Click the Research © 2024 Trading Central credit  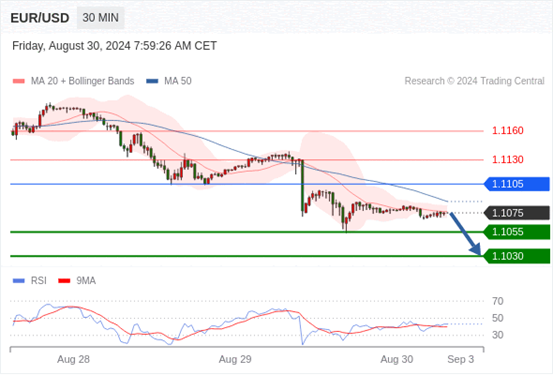click(474, 81)
